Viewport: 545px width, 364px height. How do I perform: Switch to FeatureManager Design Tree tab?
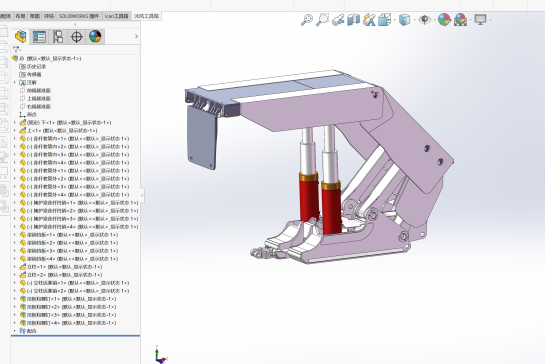click(21, 37)
